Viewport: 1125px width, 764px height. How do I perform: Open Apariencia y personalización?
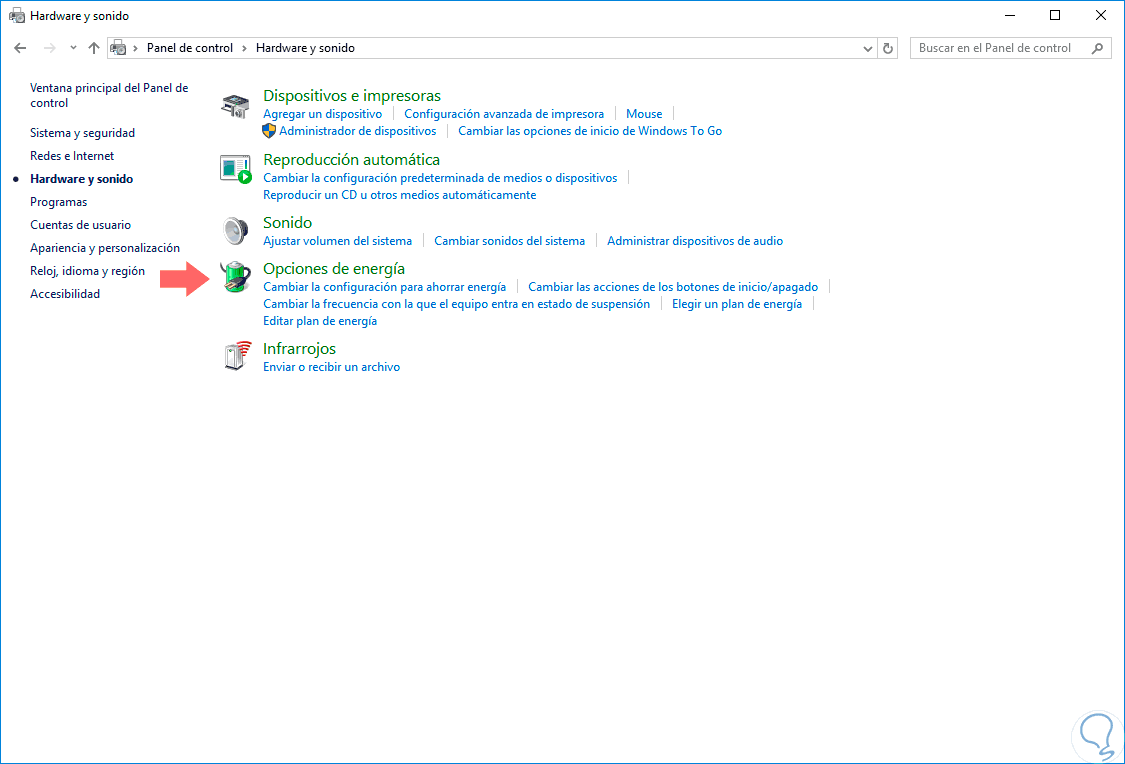105,247
